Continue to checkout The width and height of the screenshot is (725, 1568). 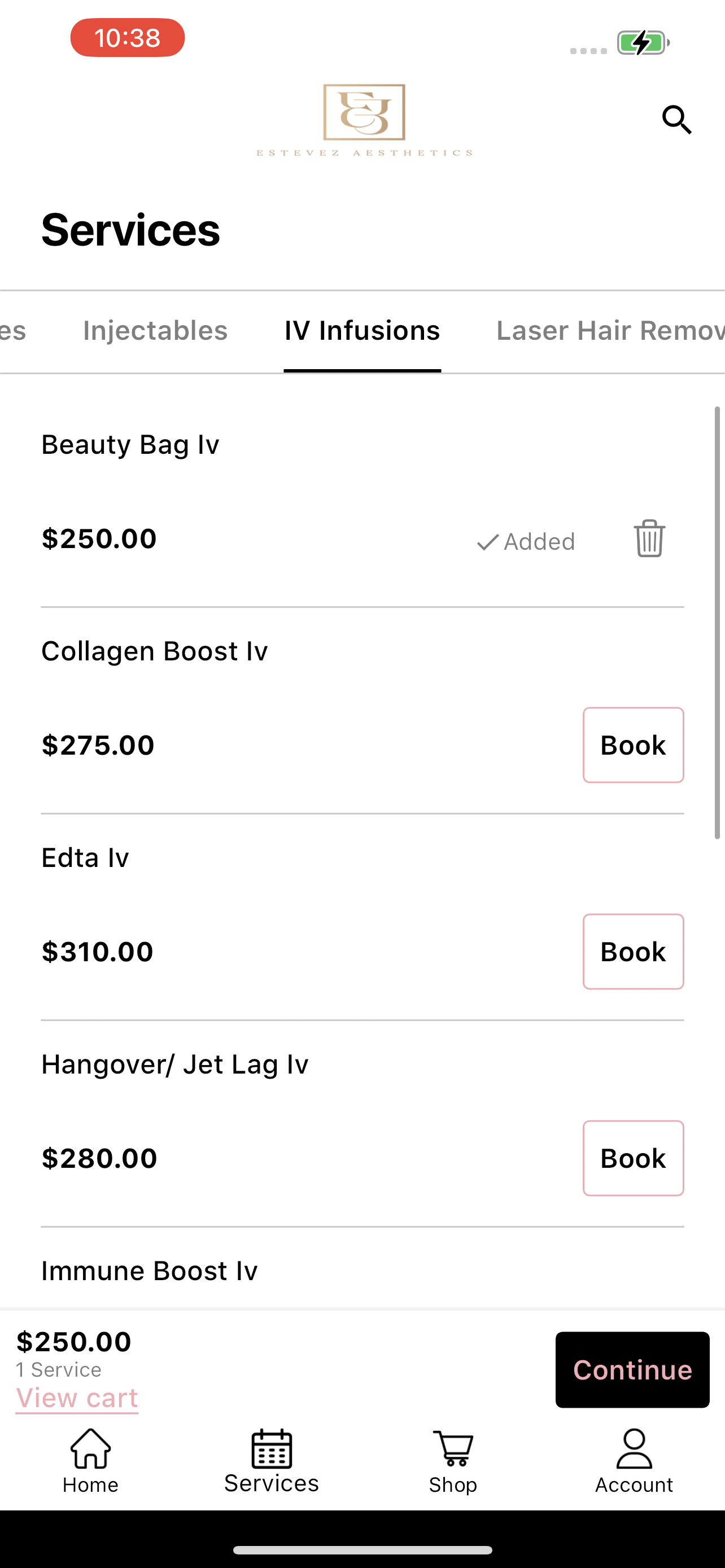pos(632,1369)
